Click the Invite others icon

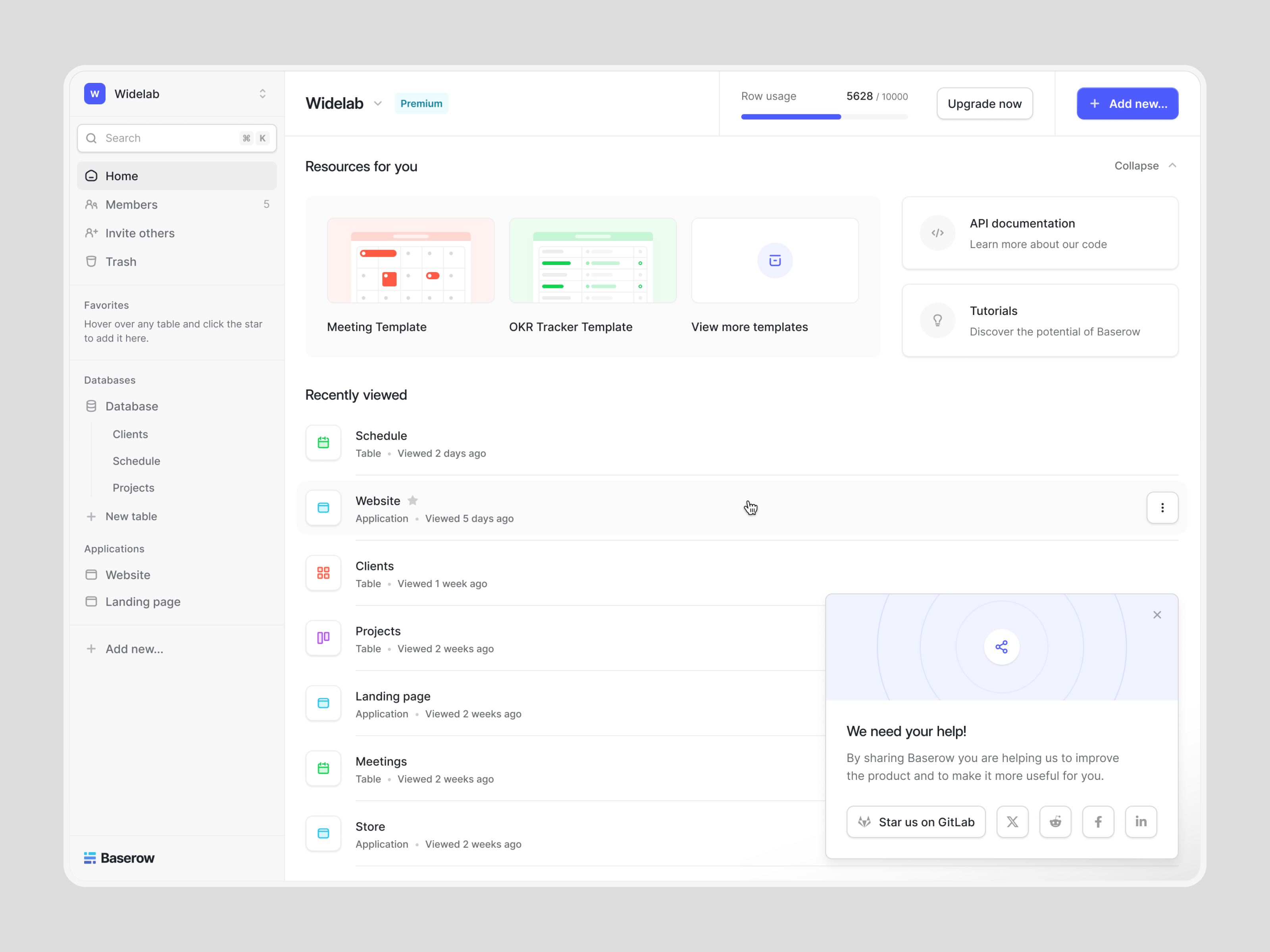[91, 233]
